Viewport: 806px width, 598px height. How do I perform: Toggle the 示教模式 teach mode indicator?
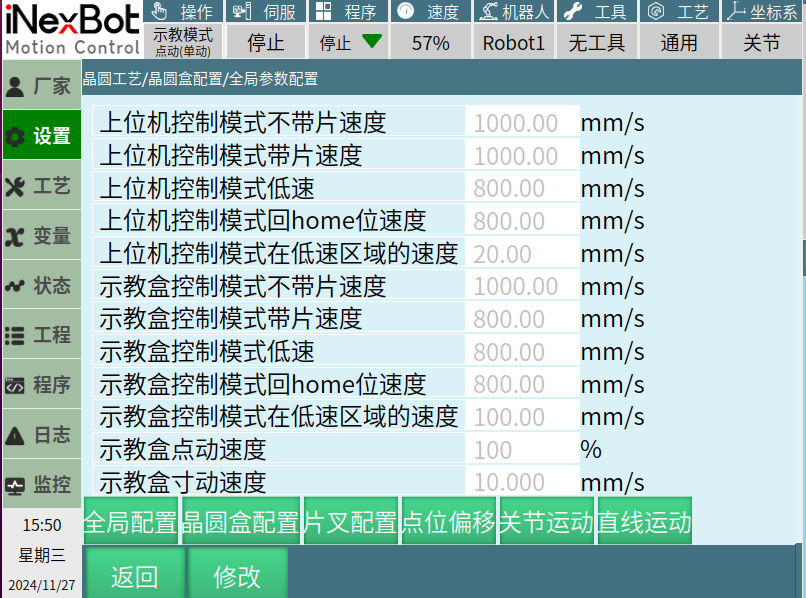tap(183, 42)
